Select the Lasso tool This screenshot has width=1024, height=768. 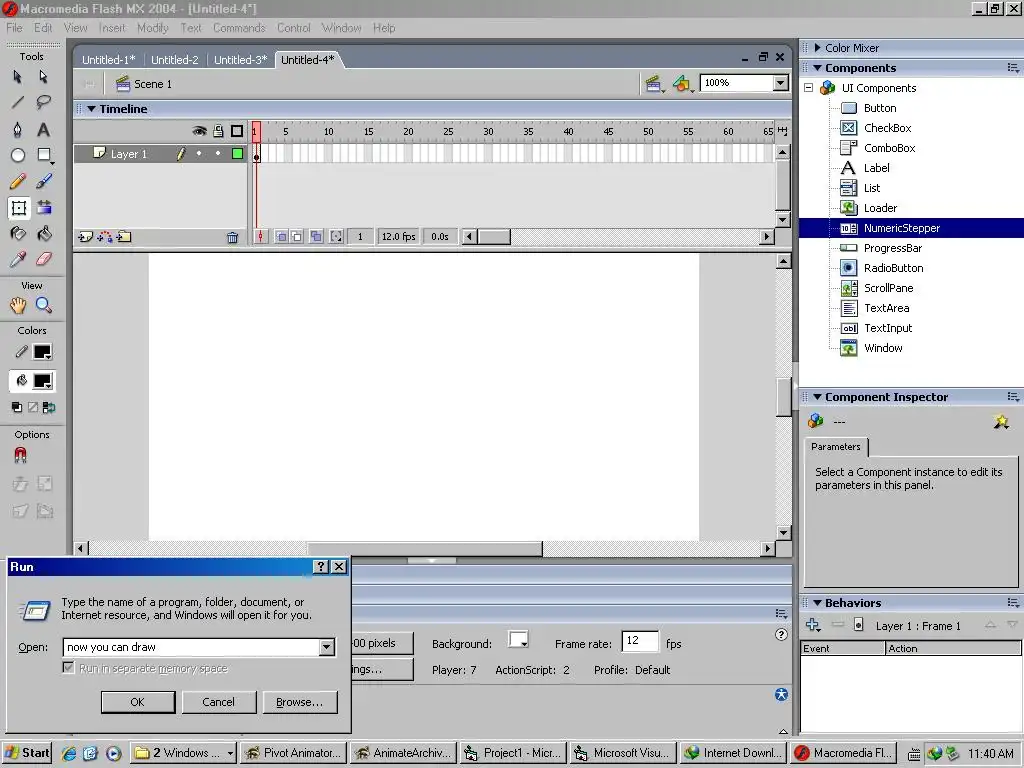point(43,103)
